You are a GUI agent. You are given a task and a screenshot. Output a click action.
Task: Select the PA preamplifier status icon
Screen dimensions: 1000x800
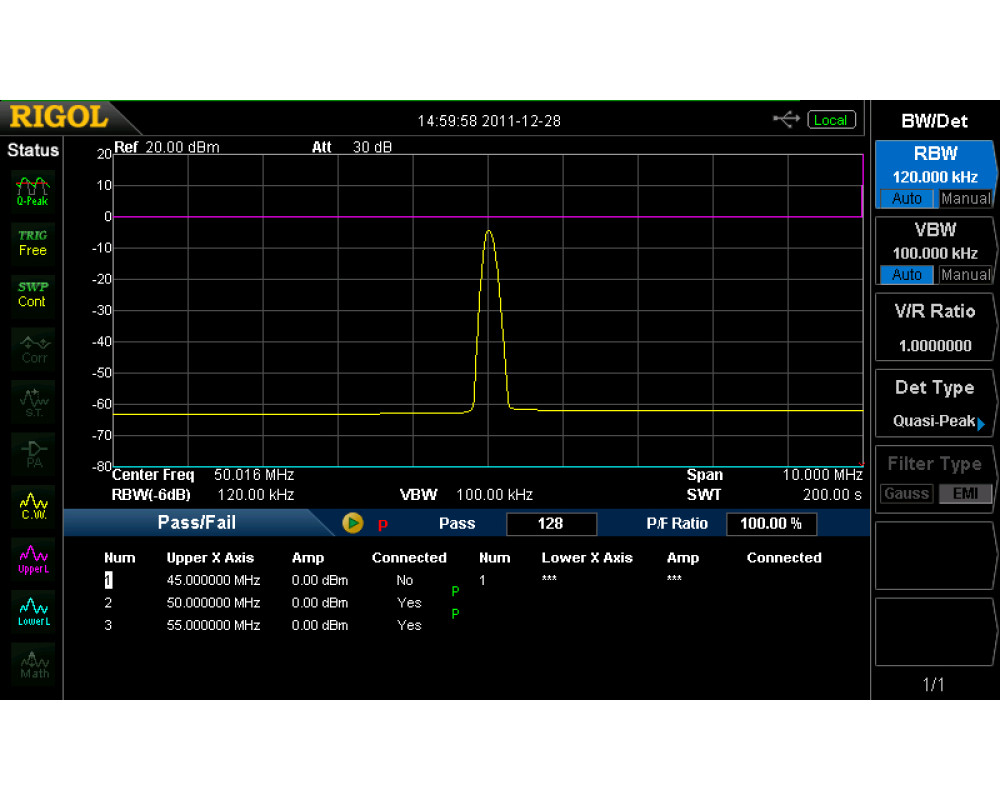click(x=33, y=452)
